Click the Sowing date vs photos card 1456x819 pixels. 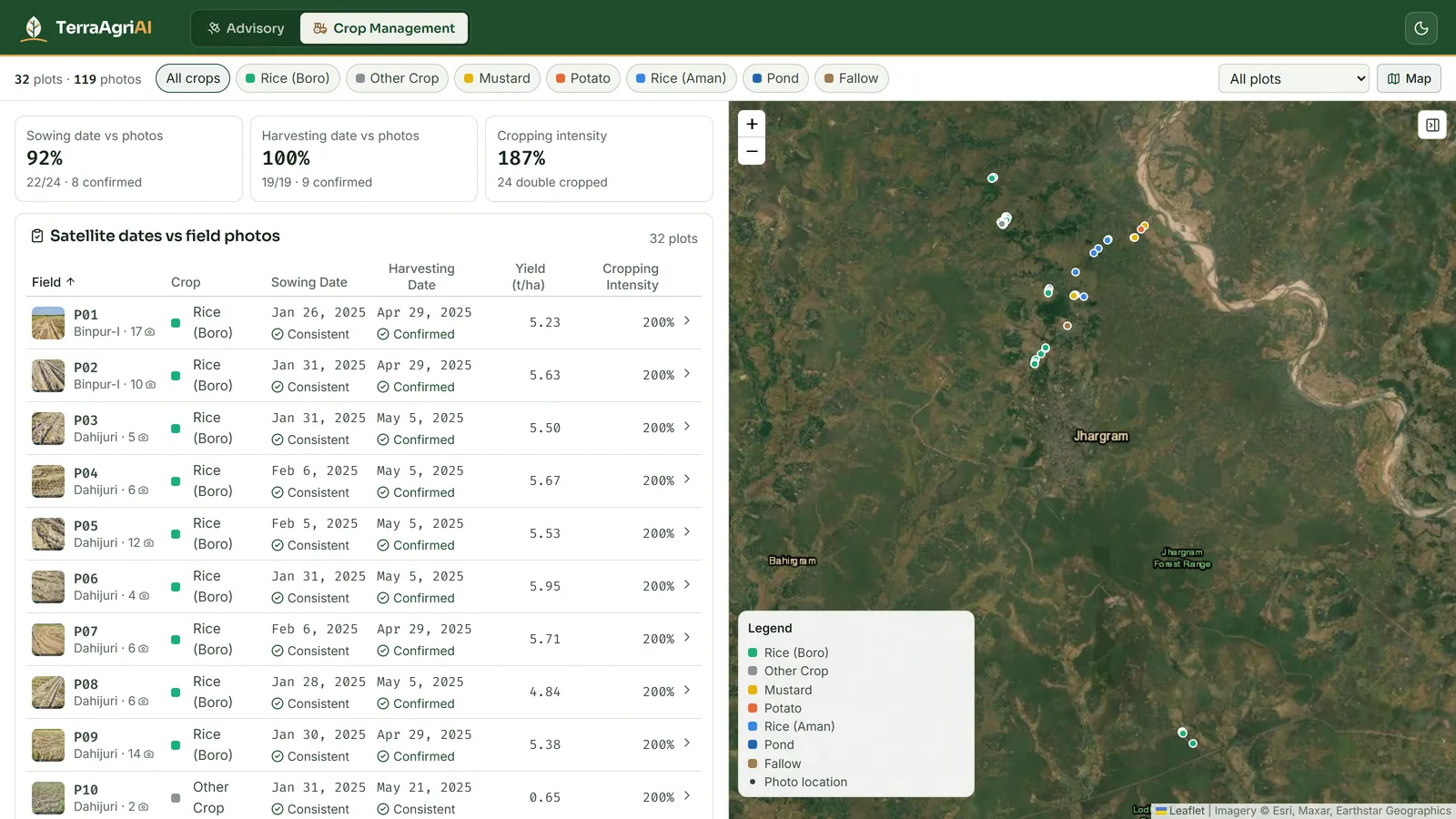(x=128, y=158)
